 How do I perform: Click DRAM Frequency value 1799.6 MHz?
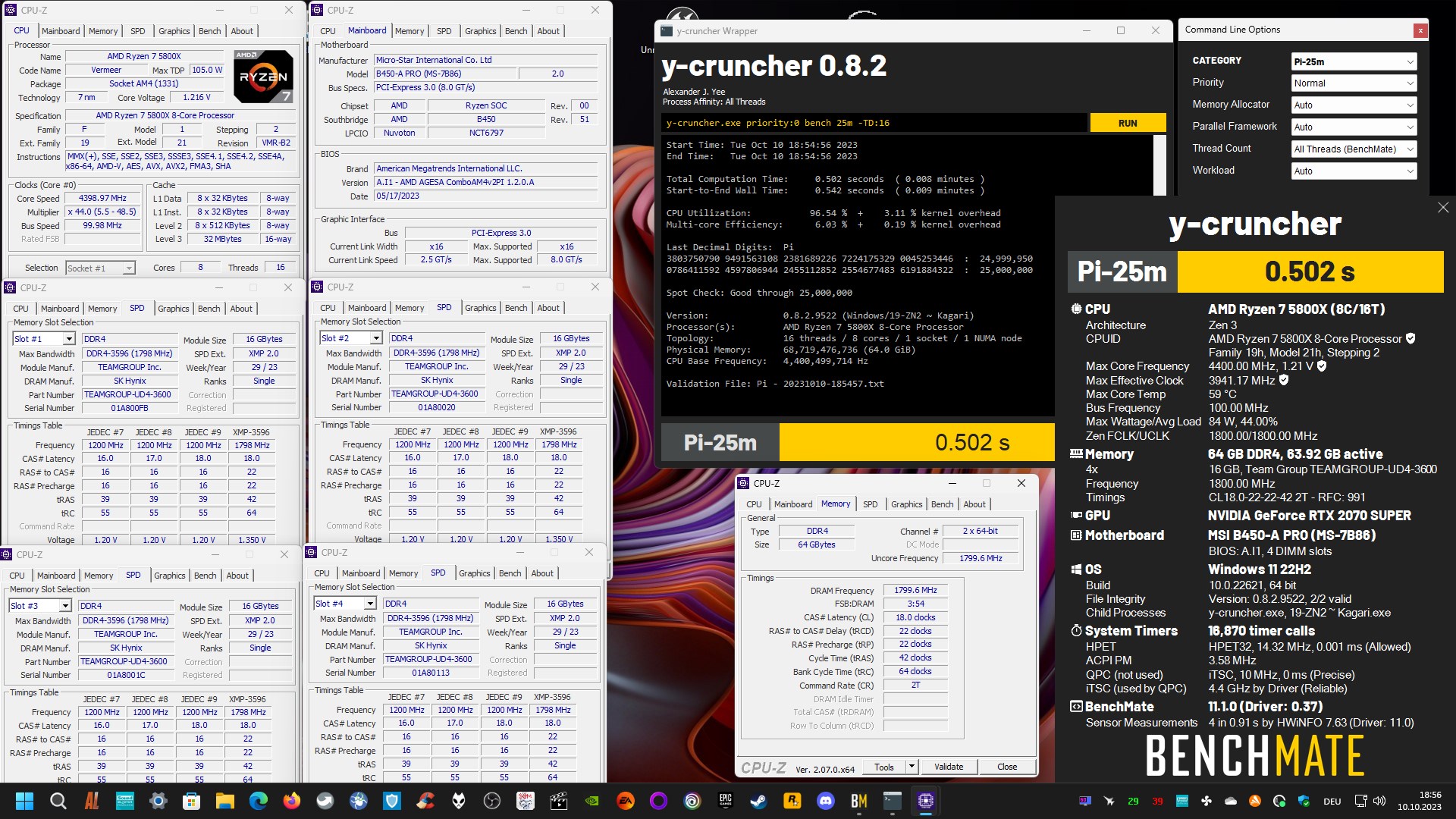(915, 590)
